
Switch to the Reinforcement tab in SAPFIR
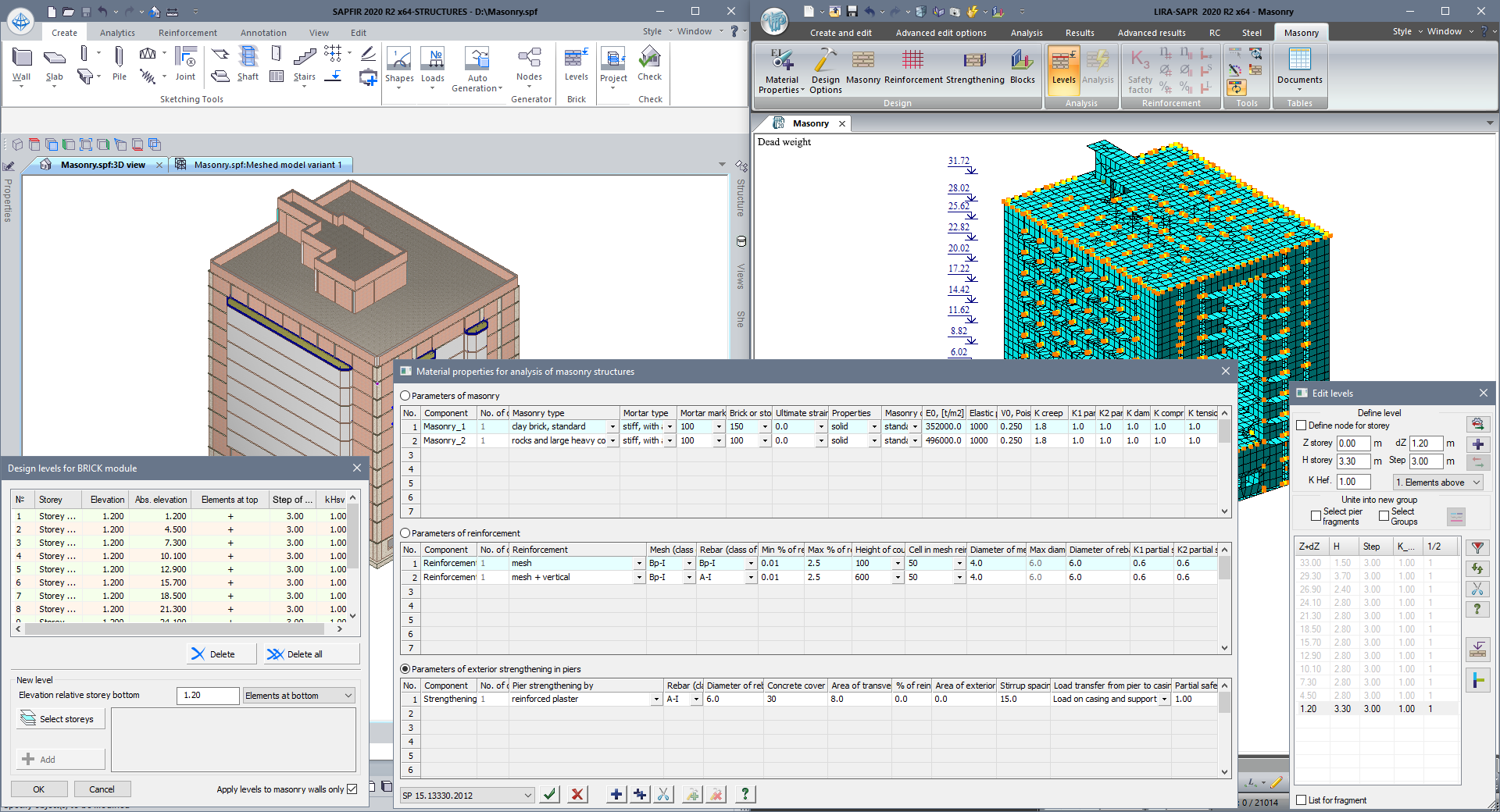(187, 33)
